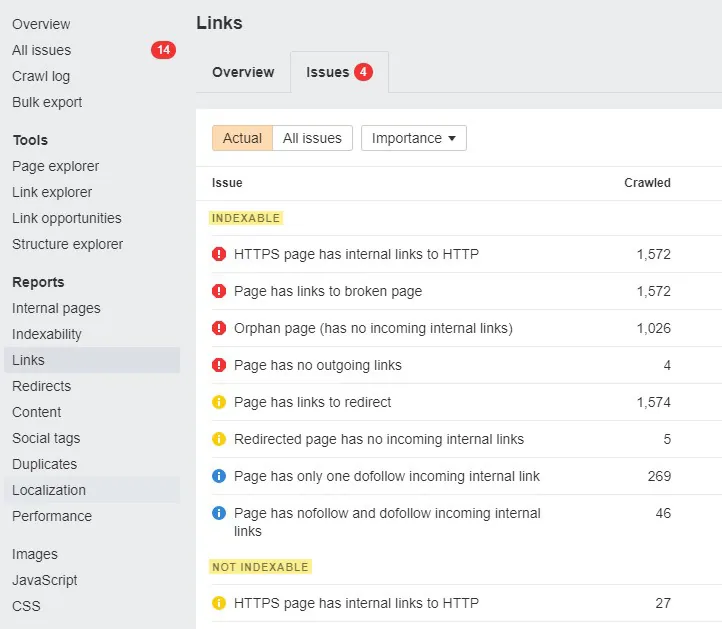Screen dimensions: 722x629
Task: Open issue Page has no outgoing links
Action: [x=318, y=365]
